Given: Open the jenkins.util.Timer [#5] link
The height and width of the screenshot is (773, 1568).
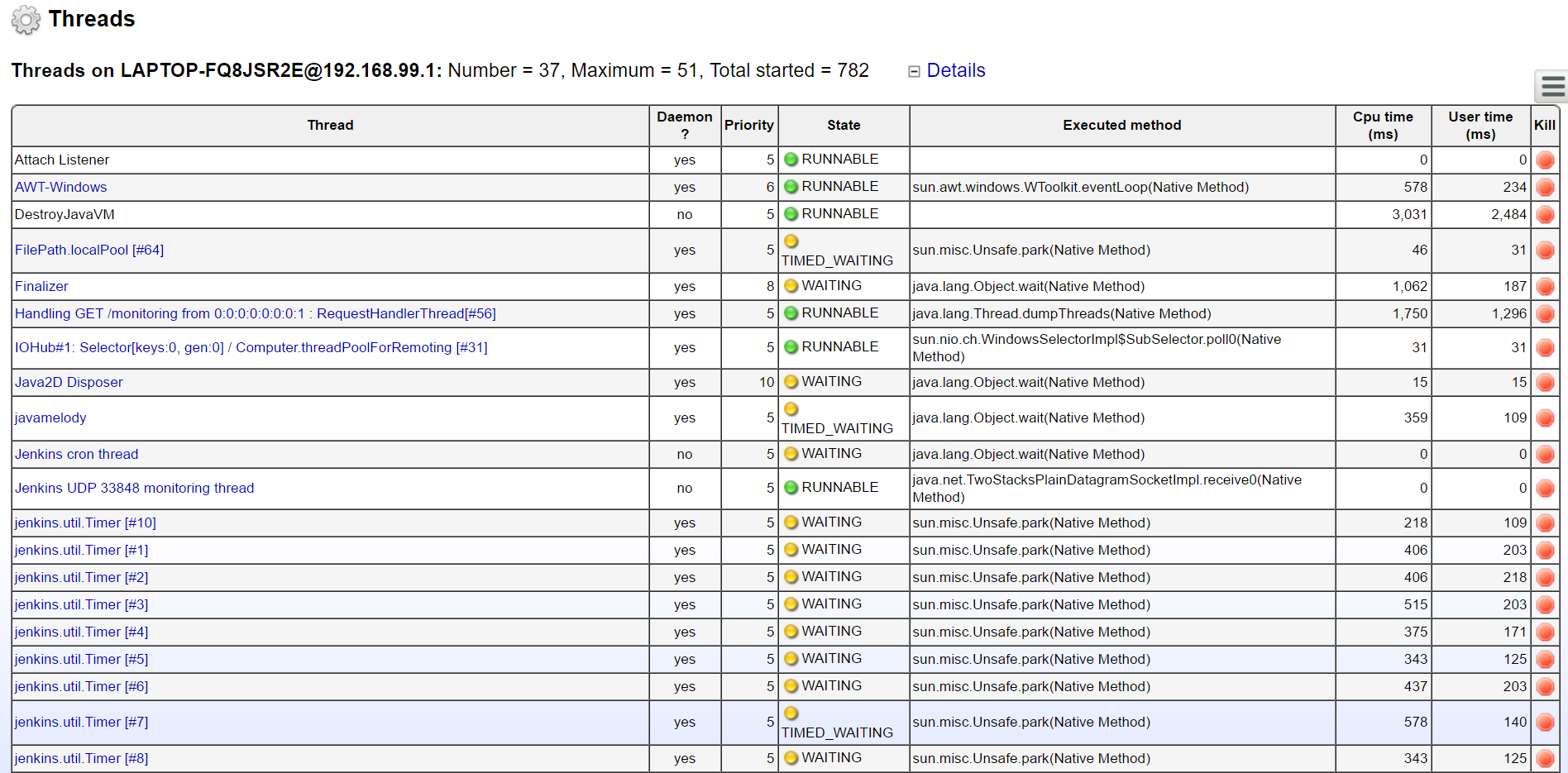Looking at the screenshot, I should click(x=81, y=660).
